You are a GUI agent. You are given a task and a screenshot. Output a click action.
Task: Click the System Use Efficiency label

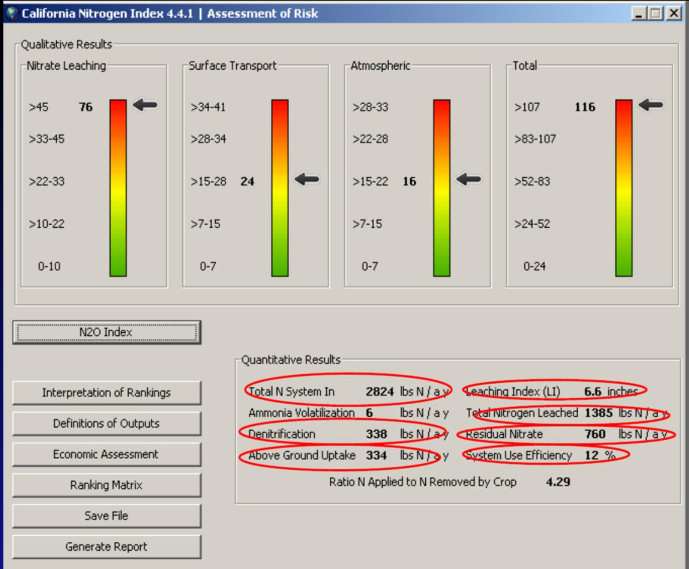point(519,455)
